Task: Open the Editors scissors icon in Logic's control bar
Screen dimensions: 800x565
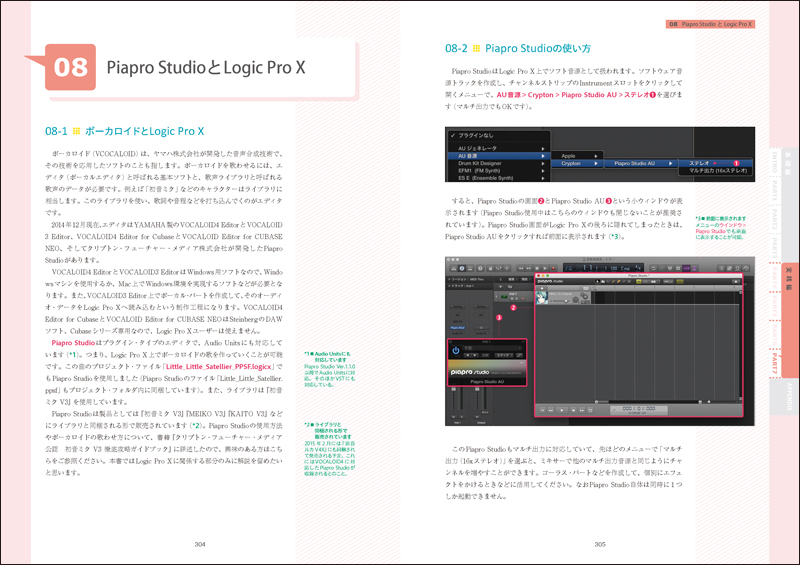Action: (x=507, y=268)
